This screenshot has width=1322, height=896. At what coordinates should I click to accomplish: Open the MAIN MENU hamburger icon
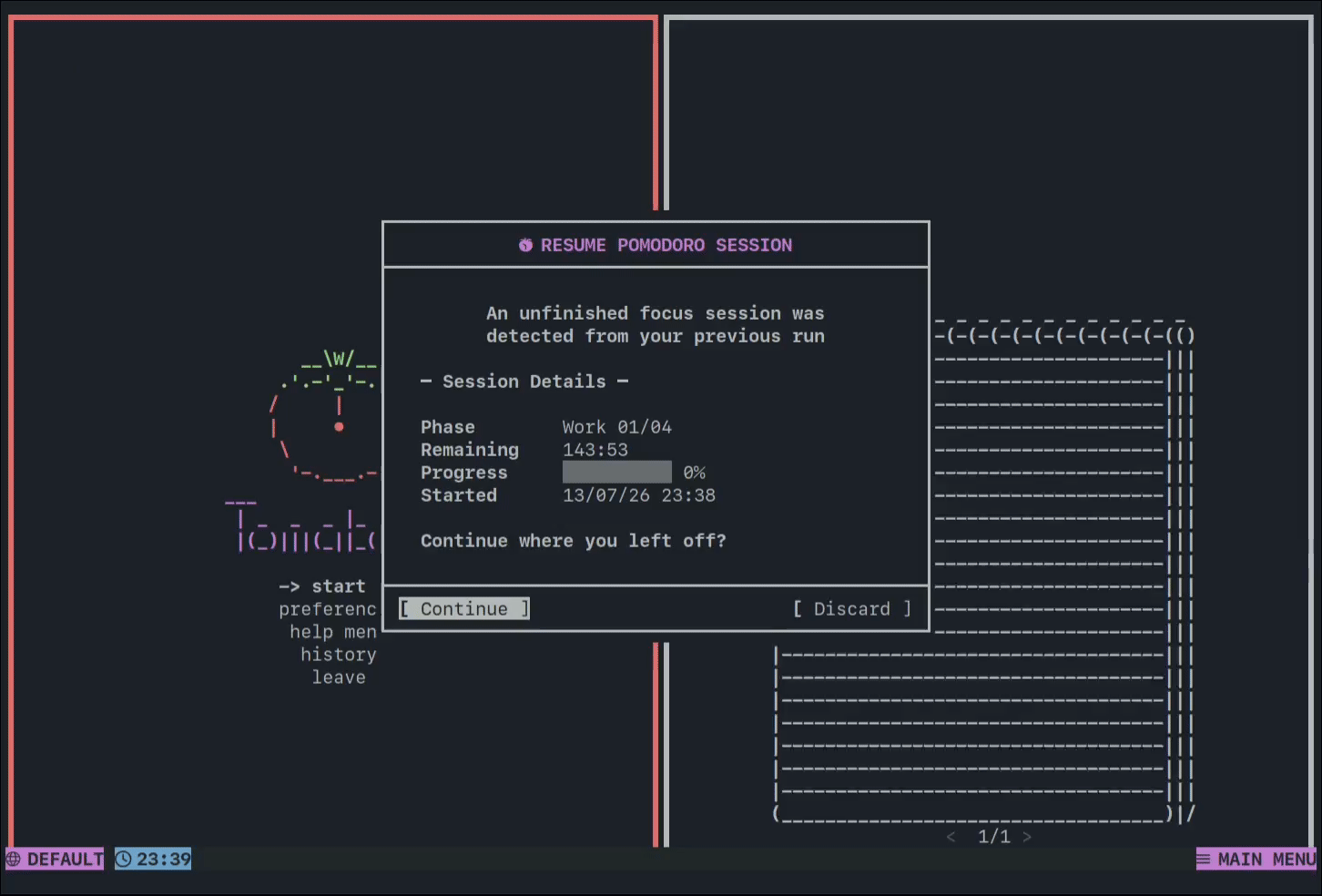pyautogui.click(x=1204, y=859)
